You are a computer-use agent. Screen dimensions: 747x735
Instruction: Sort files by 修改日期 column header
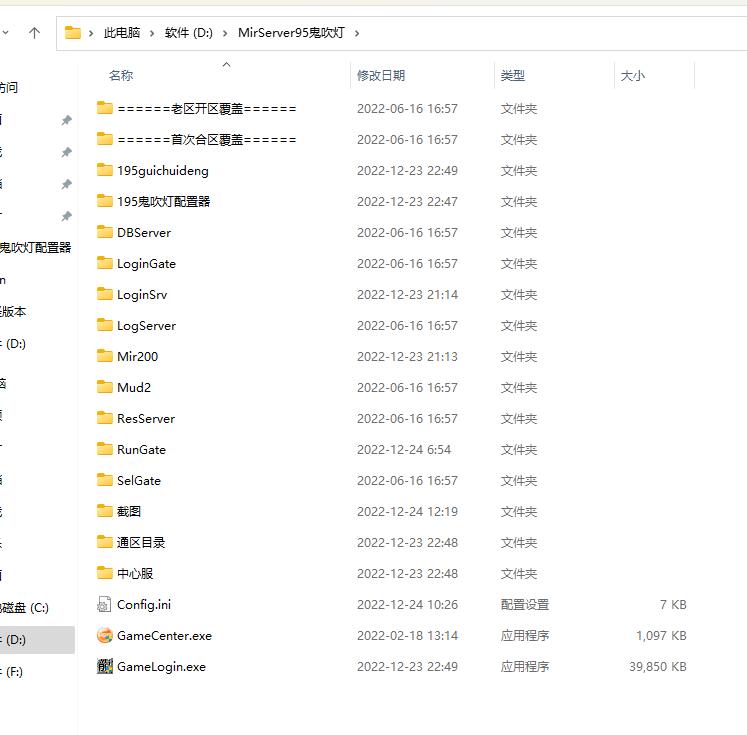[381, 76]
